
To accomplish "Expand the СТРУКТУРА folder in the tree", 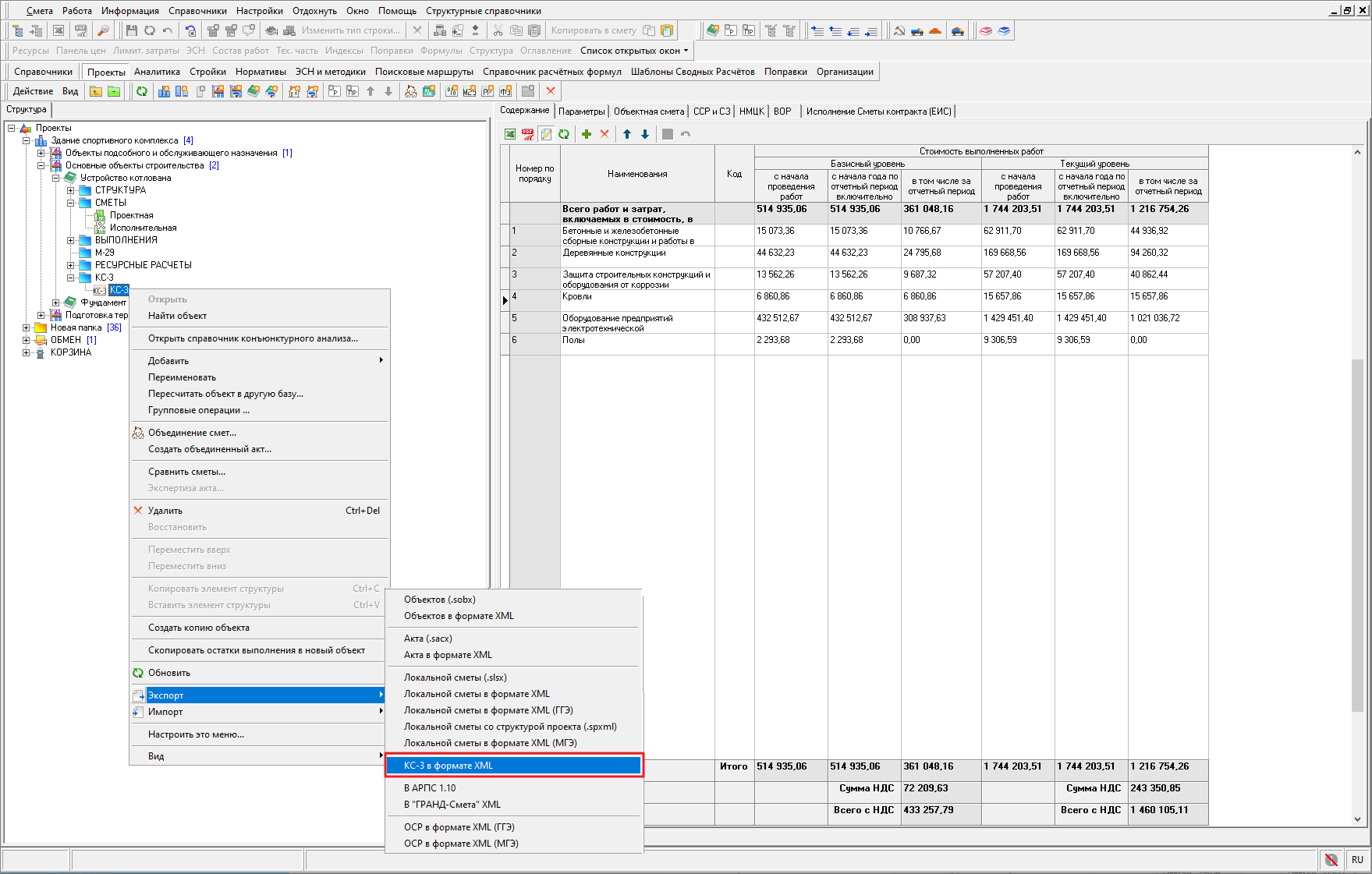I will pyautogui.click(x=71, y=190).
